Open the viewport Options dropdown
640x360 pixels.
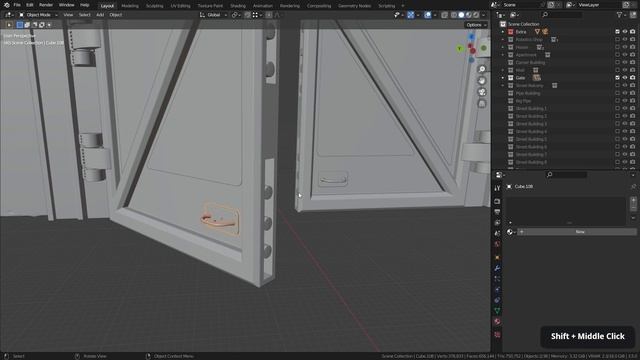pos(476,25)
